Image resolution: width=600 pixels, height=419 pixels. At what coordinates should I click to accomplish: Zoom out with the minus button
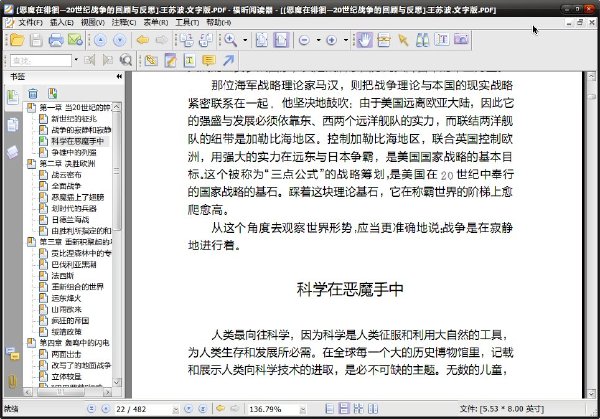tap(304, 40)
